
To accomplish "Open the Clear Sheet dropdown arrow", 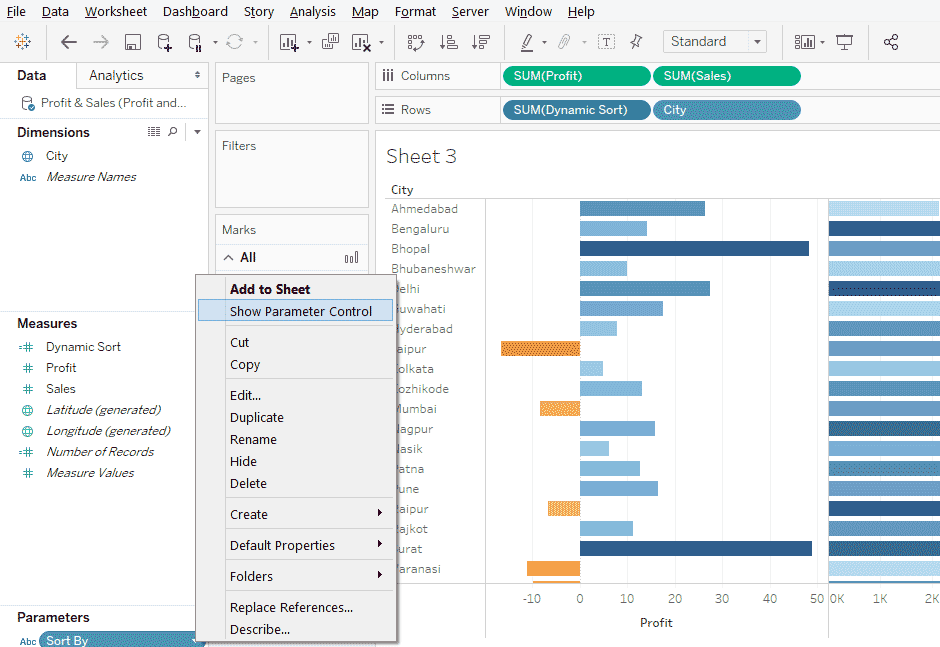I will click(x=381, y=43).
